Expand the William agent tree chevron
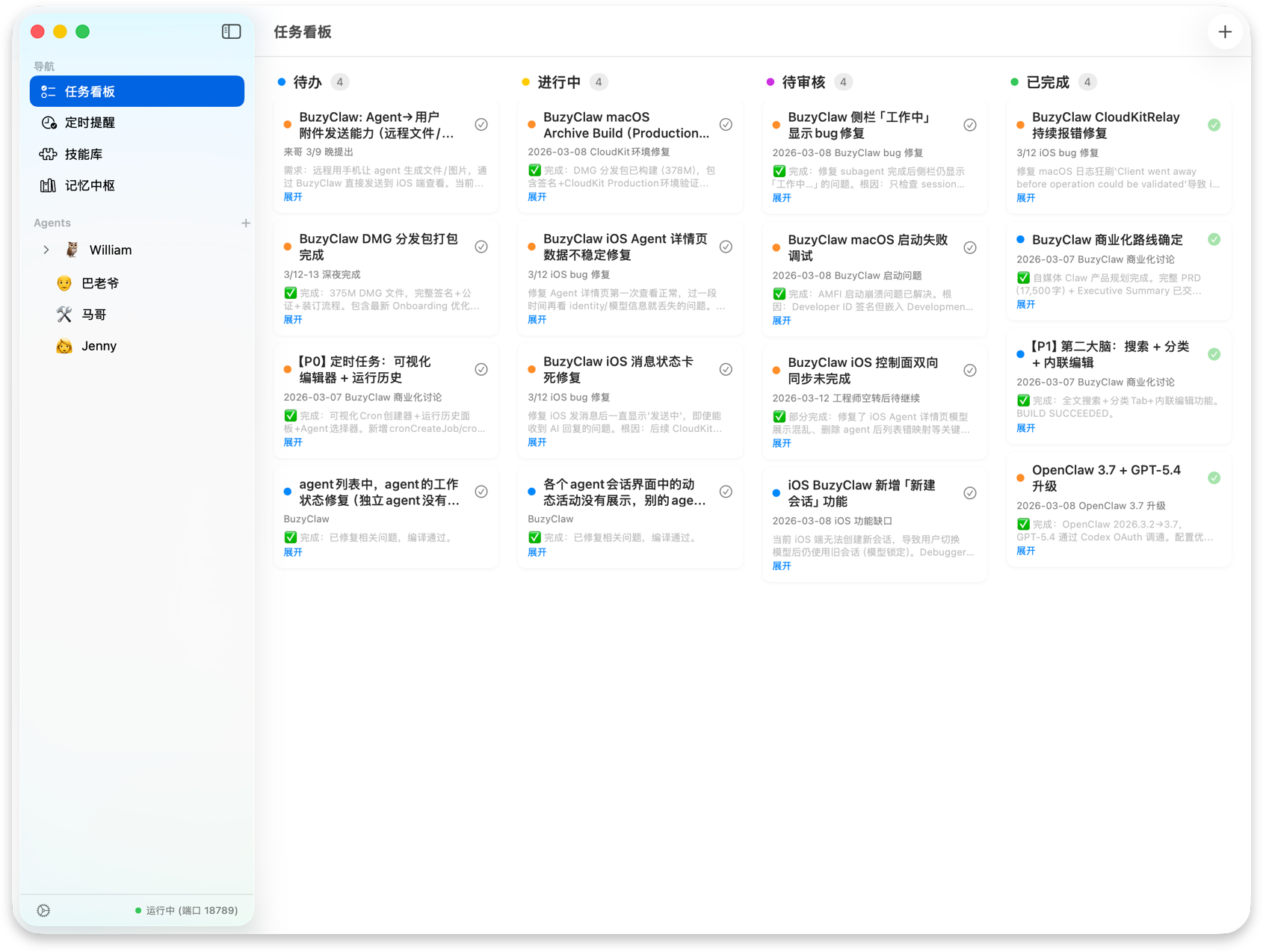Viewport: 1263px width, 952px height. coord(46,250)
